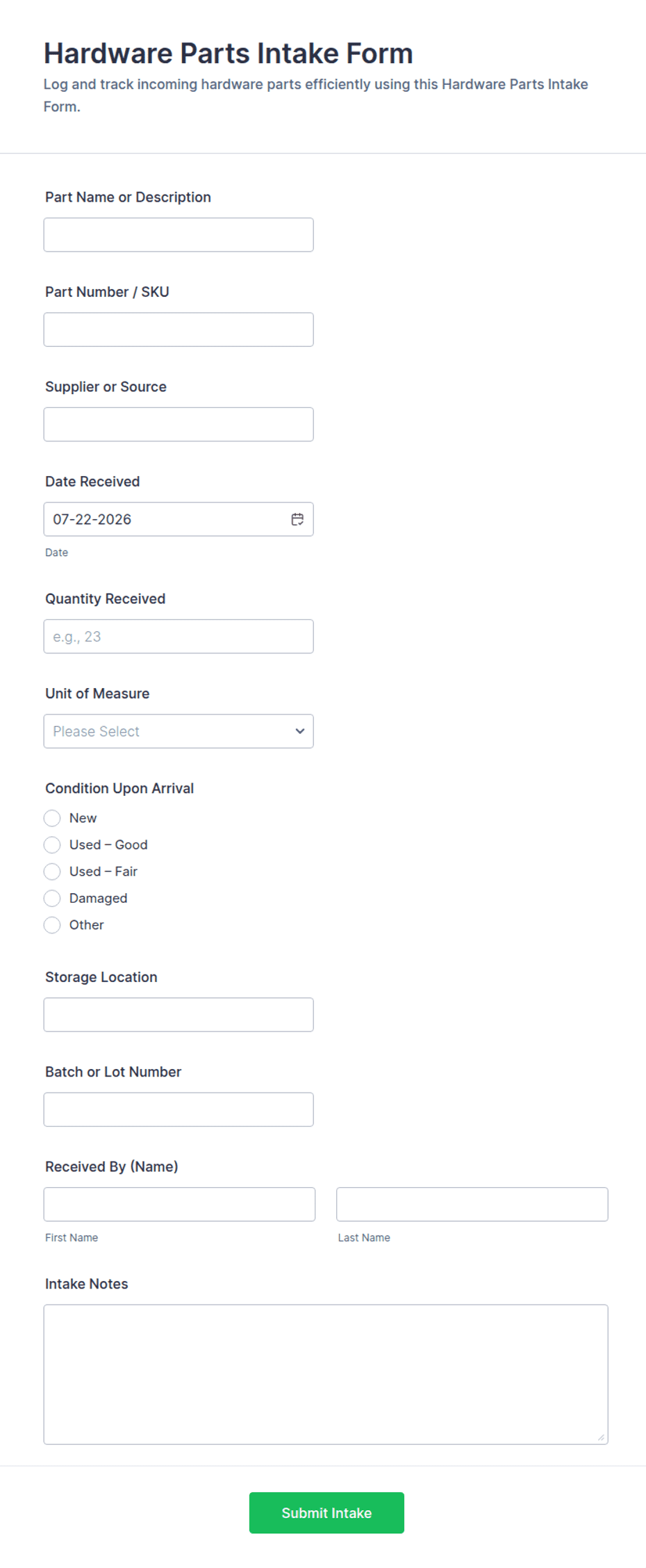Viewport: 646px width, 1568px height.
Task: Select the Batch or Lot Number field
Action: point(179,1109)
